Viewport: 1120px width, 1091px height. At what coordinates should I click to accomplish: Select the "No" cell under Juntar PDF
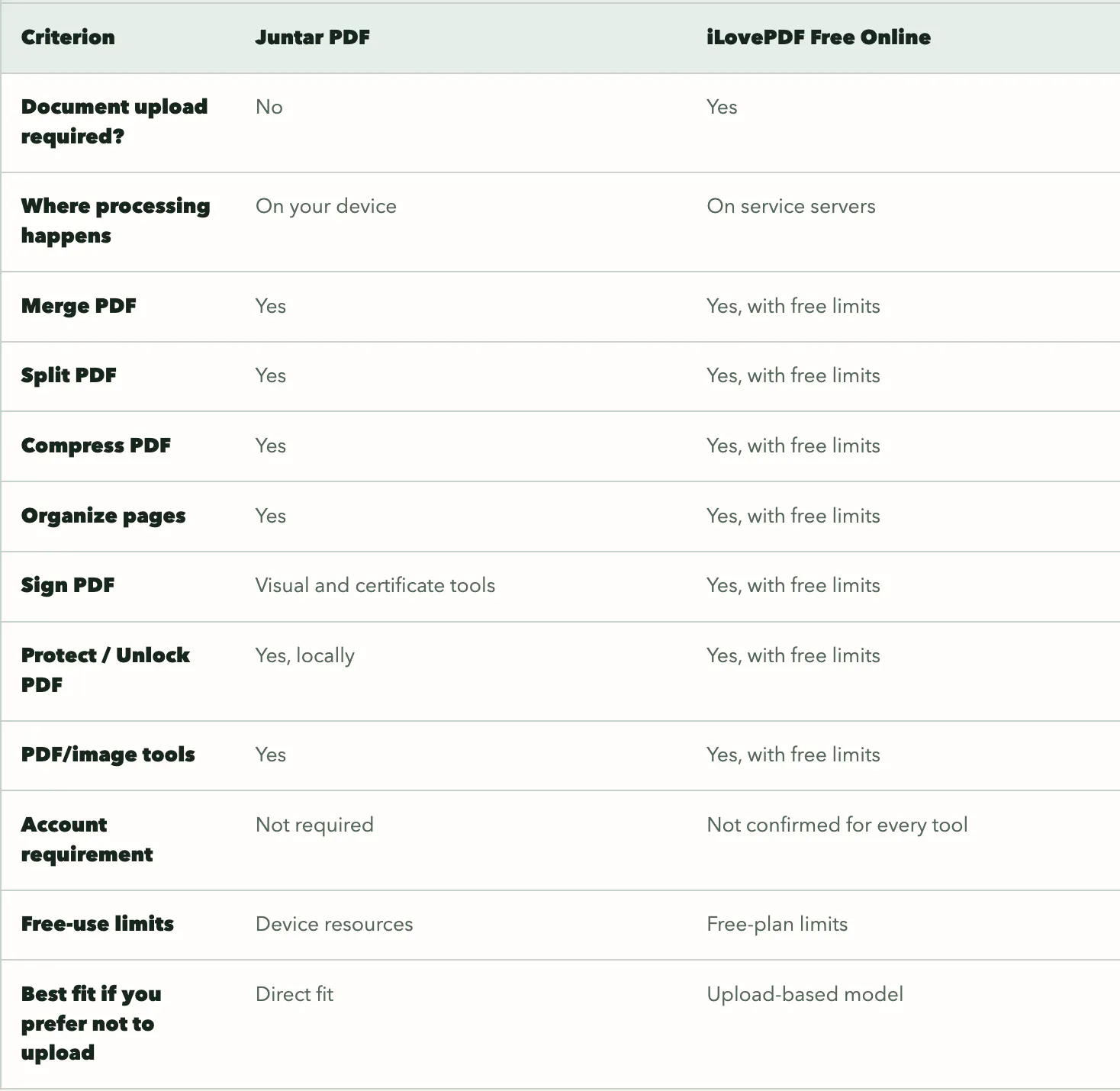[269, 107]
